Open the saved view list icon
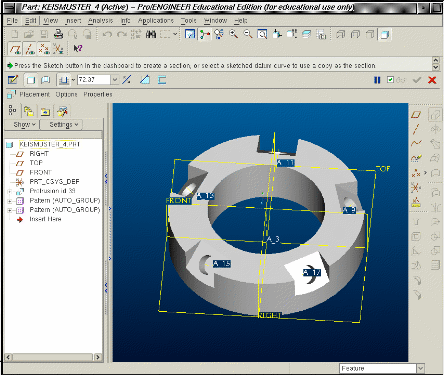 pos(292,34)
